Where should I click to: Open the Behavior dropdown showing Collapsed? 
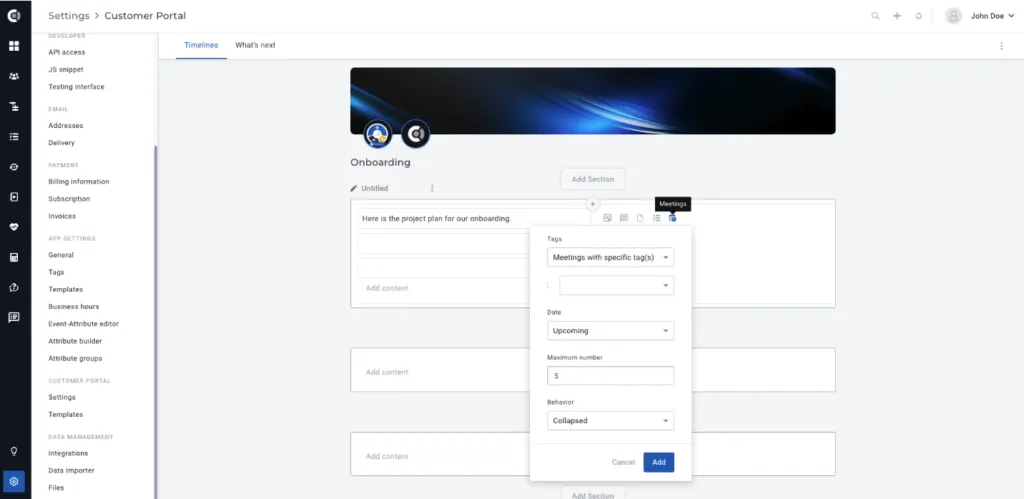pos(611,421)
